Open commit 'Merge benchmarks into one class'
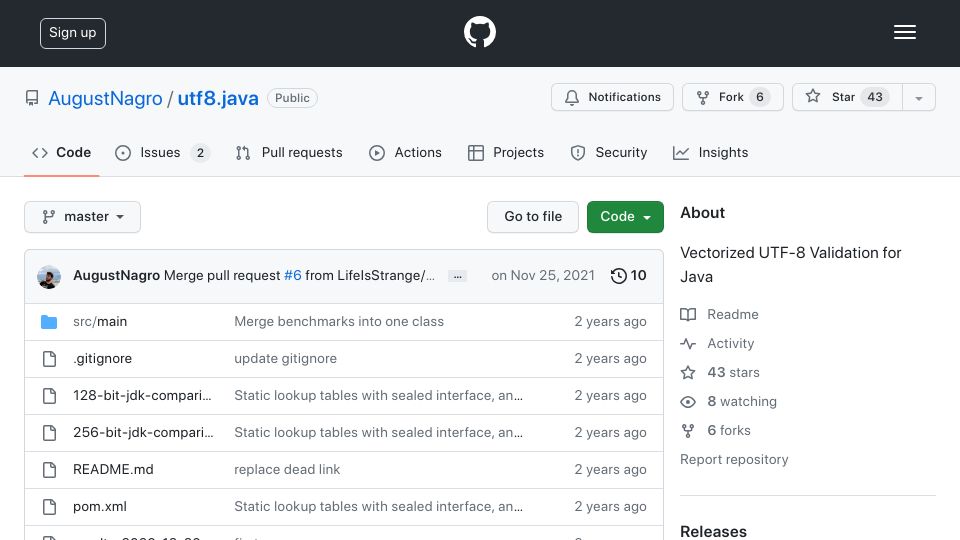The width and height of the screenshot is (960, 540). pos(339,321)
